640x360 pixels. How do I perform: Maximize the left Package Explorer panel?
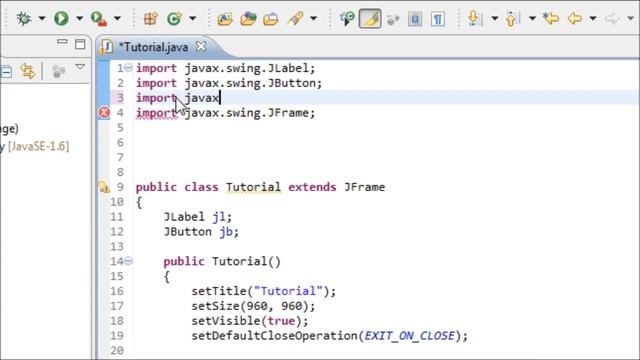80,44
